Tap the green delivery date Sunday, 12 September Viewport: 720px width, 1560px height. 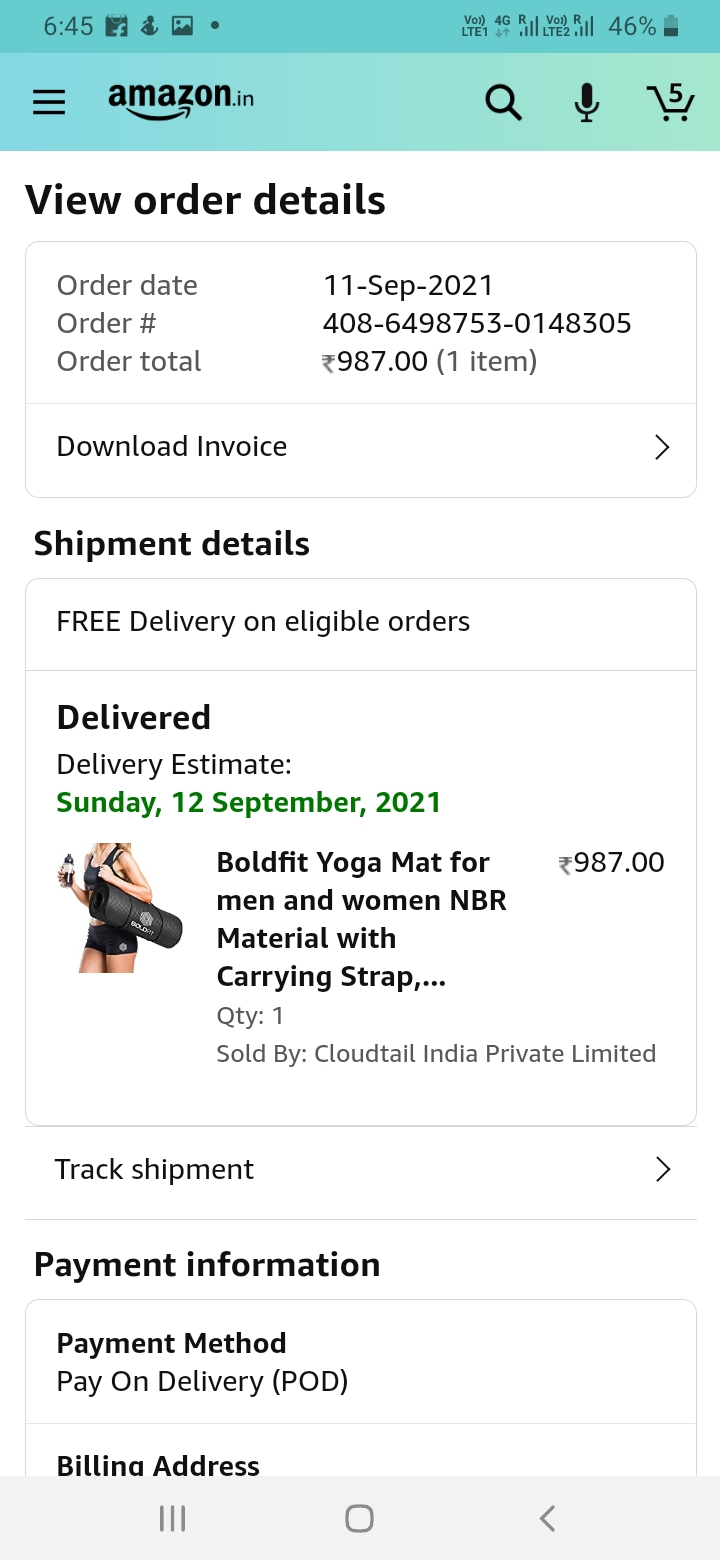click(248, 802)
